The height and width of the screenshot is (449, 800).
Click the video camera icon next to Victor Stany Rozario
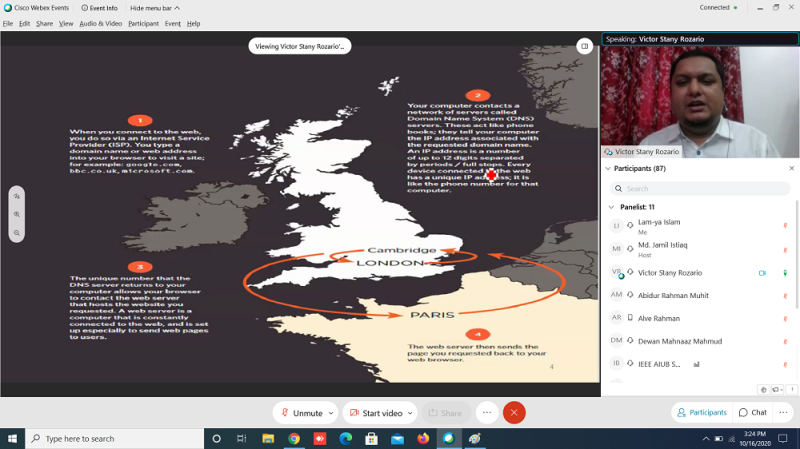[762, 273]
